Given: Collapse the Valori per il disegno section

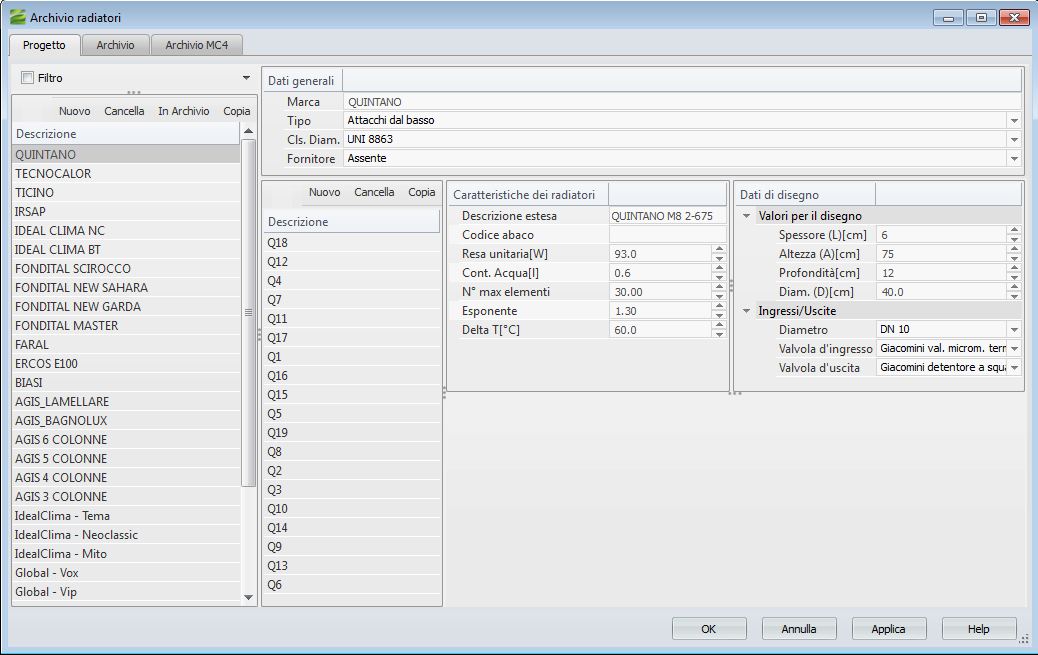Looking at the screenshot, I should click(747, 216).
